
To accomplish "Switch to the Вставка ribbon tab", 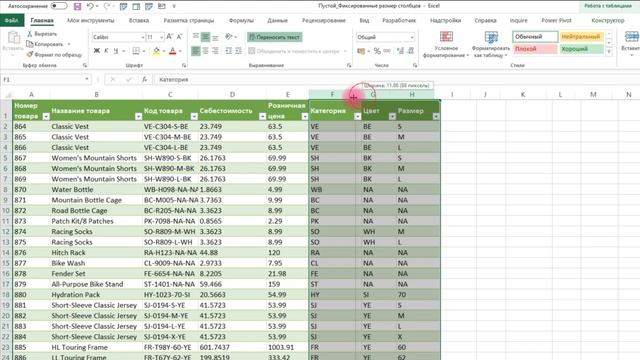I will (x=139, y=20).
